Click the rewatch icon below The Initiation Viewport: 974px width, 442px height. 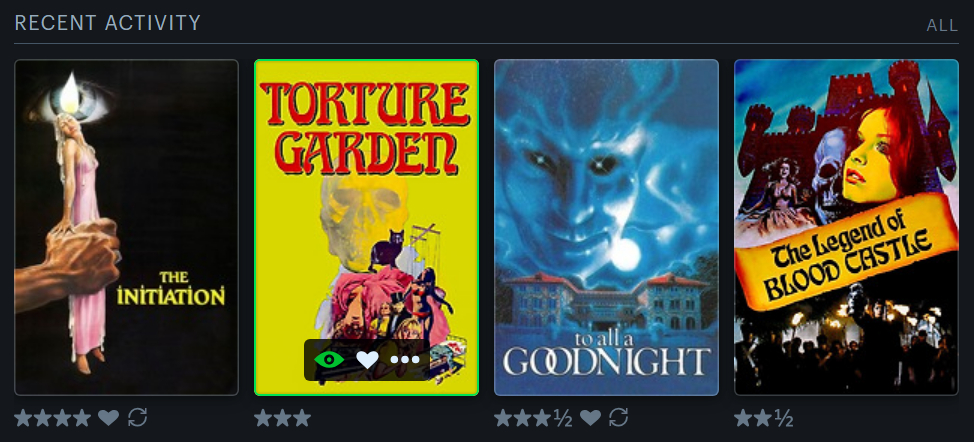pyautogui.click(x=137, y=418)
